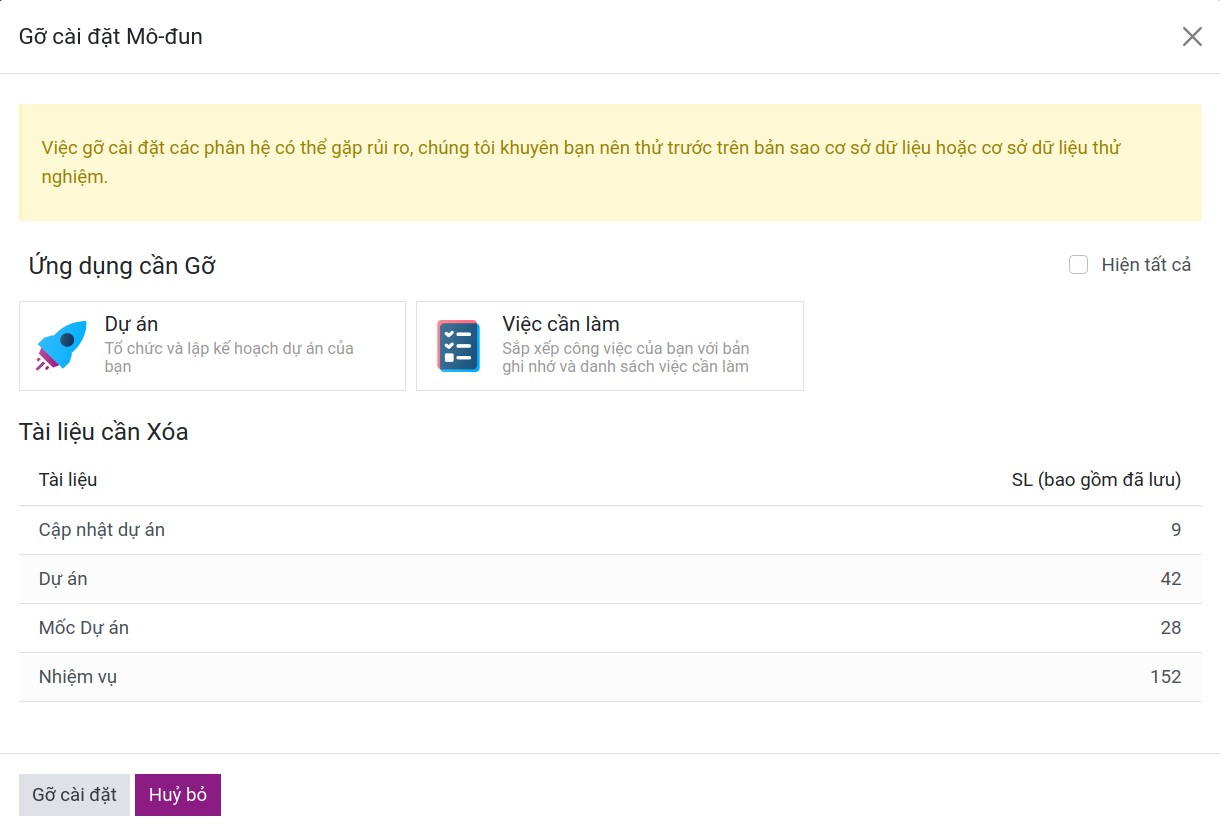Screen dimensions: 1220x834
Task: Click the Hiện tất cả label text
Action: [x=1146, y=265]
